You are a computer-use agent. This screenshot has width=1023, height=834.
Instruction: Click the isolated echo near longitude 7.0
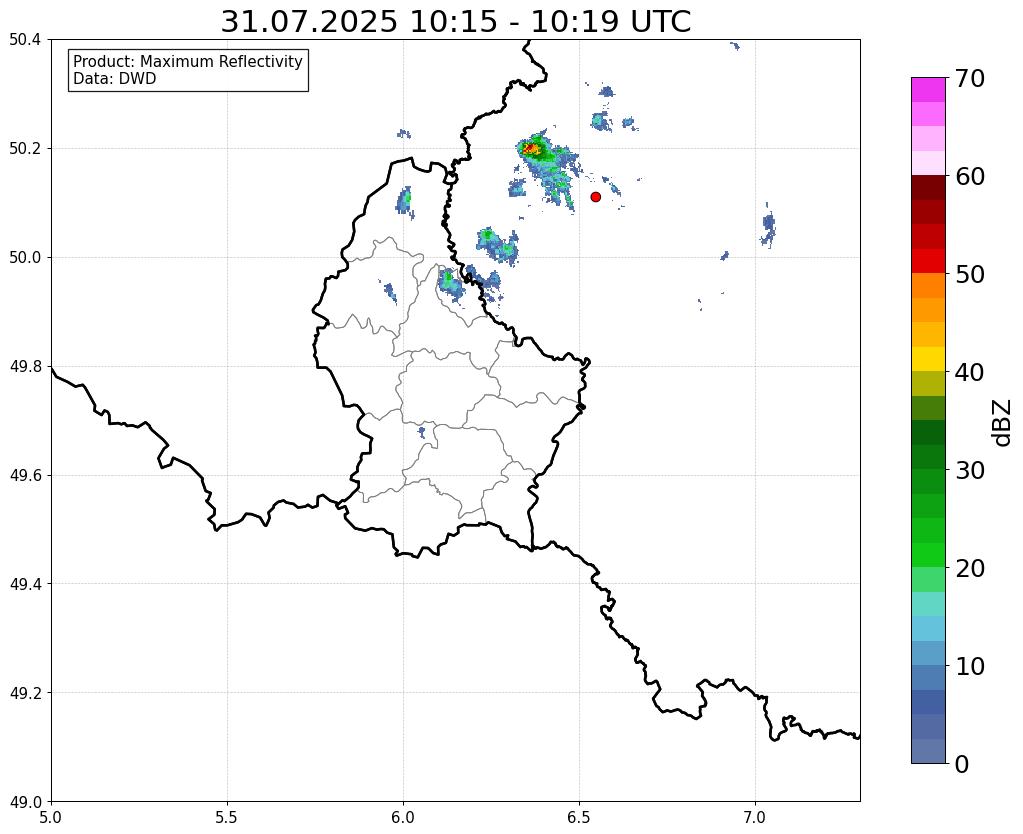pos(769,226)
